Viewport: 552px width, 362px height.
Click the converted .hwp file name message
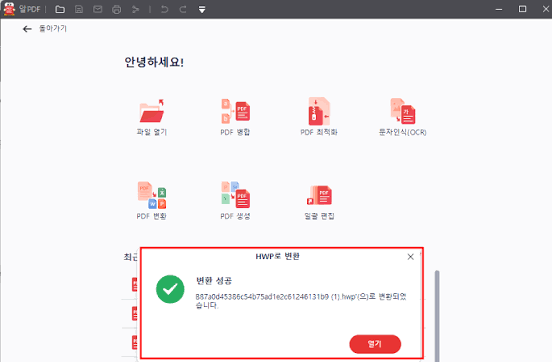click(x=301, y=301)
